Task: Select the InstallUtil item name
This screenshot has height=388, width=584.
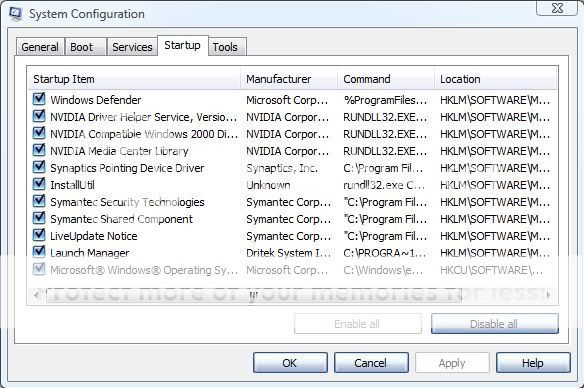Action: (72, 185)
